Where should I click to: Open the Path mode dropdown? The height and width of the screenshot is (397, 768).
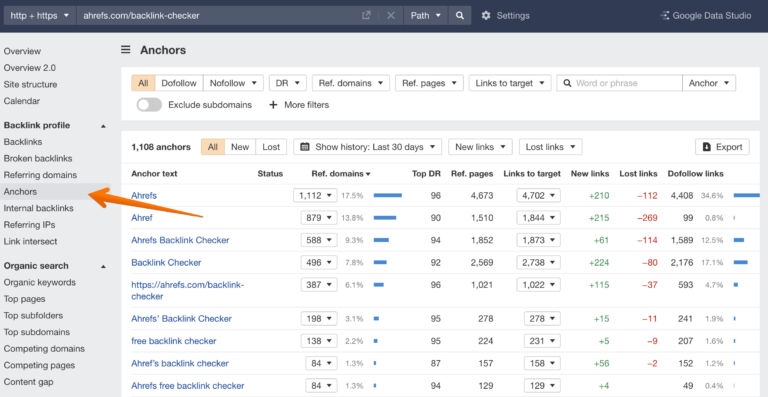pos(425,16)
